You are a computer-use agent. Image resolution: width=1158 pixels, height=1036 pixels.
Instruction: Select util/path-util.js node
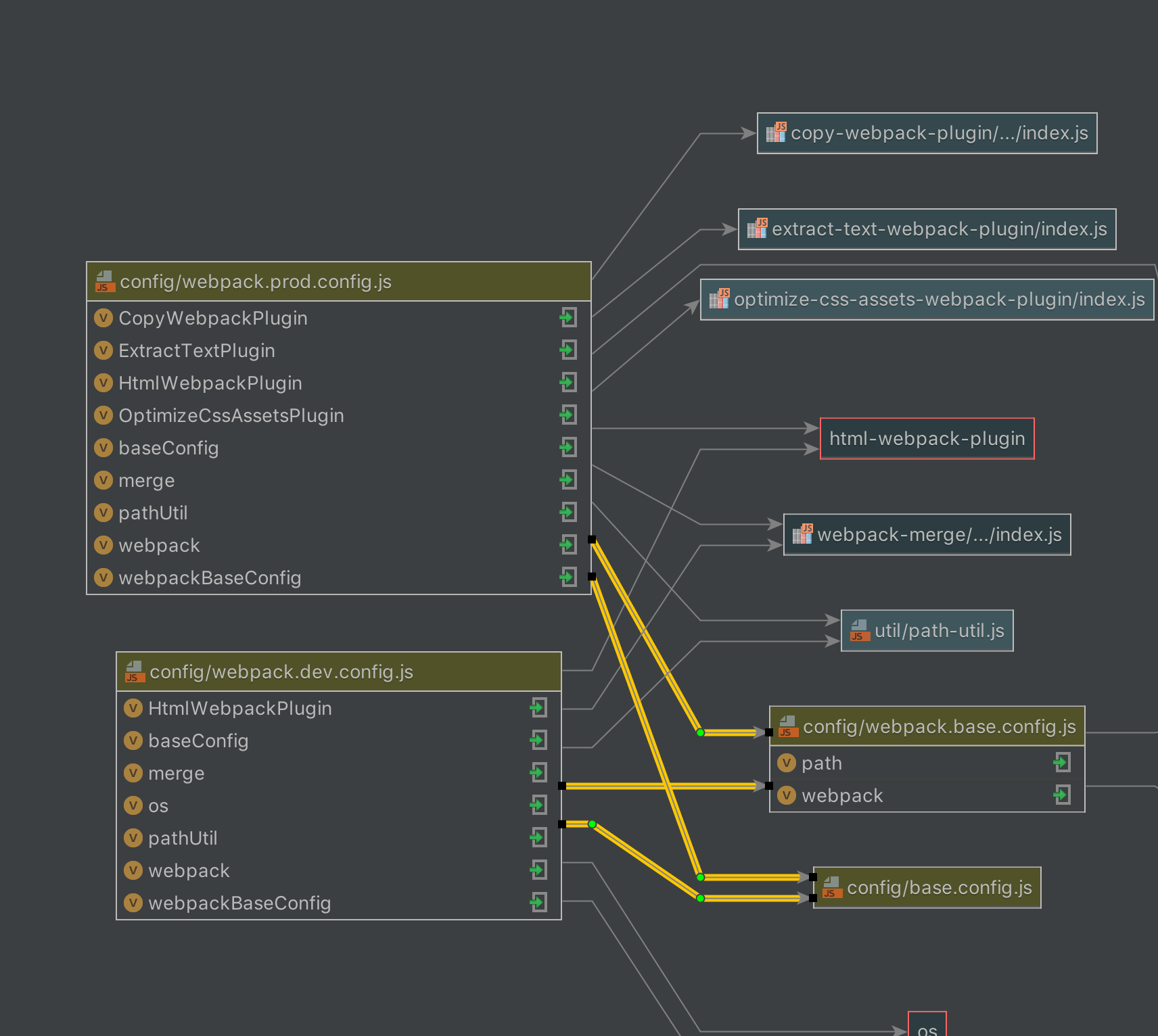coord(927,631)
